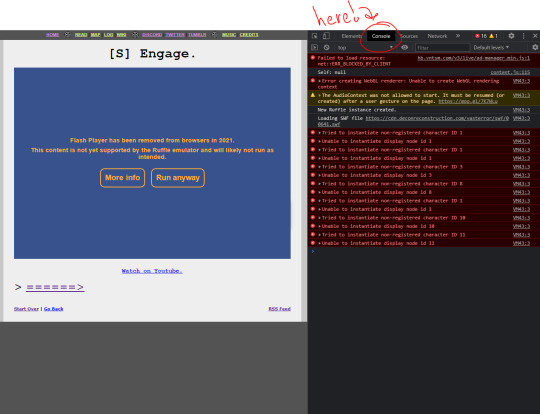Focus the console Filter input field
540x414 pixels.
[x=442, y=48]
